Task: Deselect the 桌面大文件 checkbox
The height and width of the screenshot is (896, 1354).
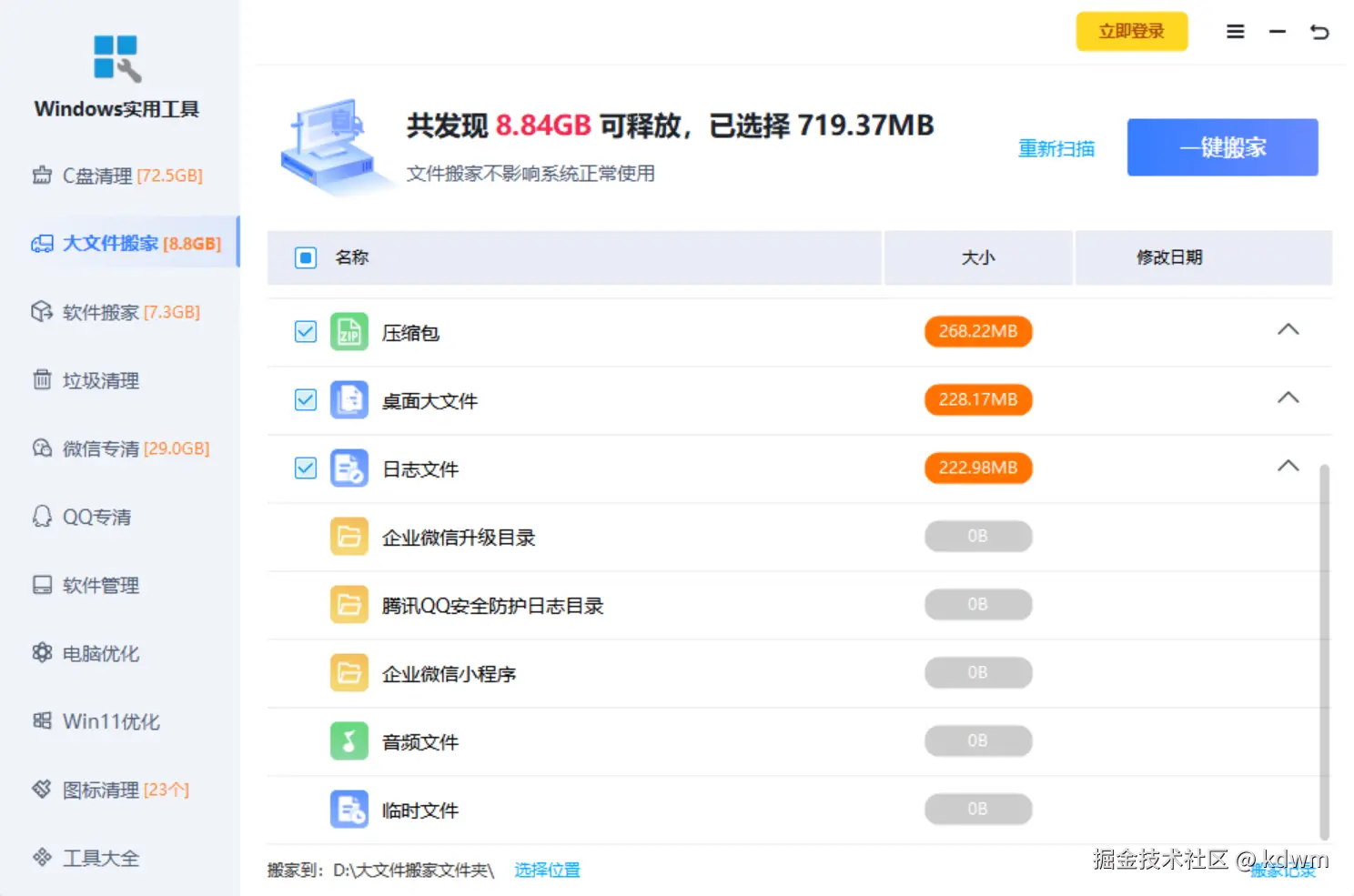Action: tap(305, 399)
